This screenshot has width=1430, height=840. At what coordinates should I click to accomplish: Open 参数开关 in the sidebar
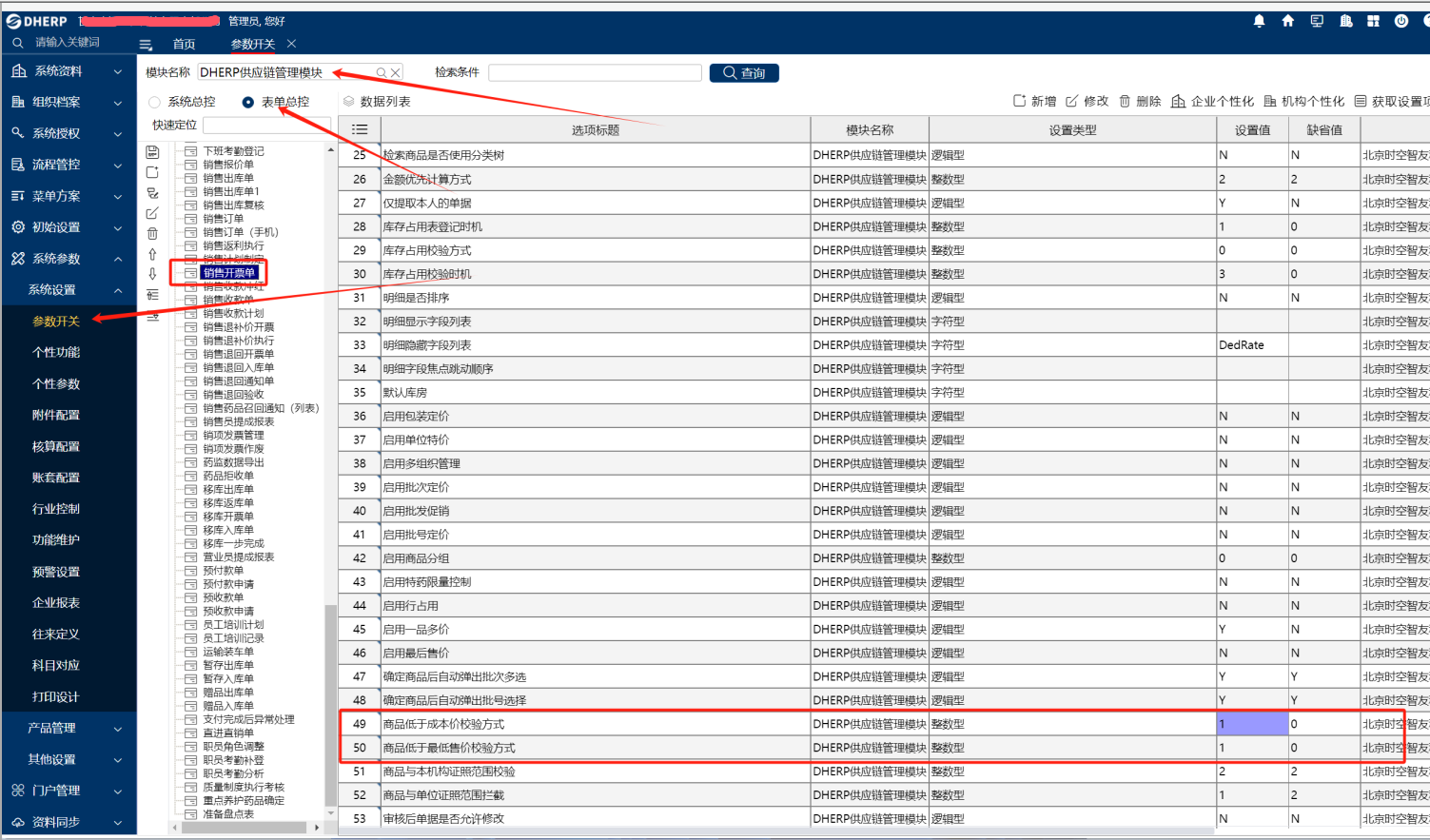(x=56, y=322)
